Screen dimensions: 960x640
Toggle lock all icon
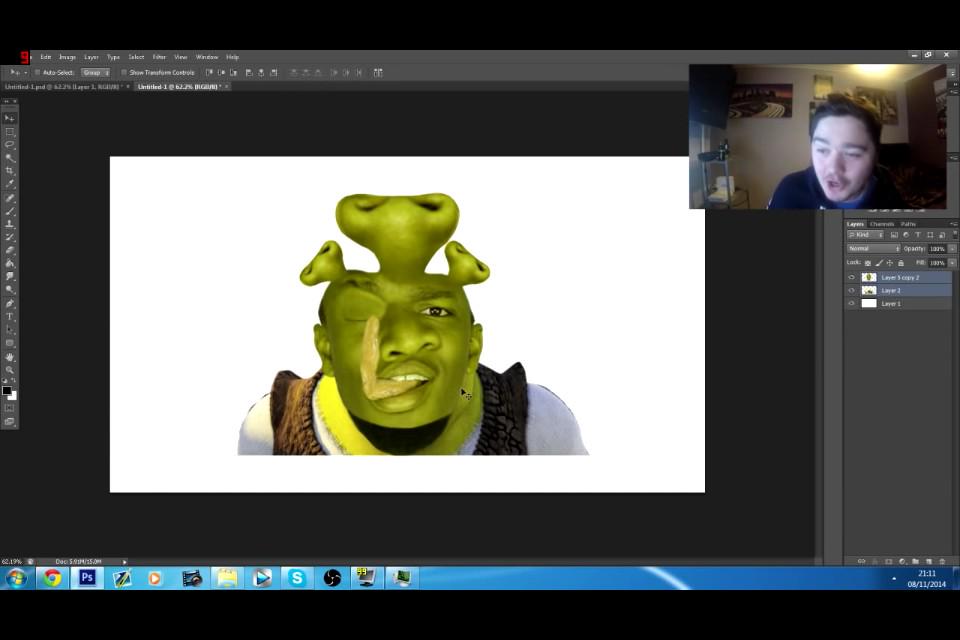(x=901, y=263)
